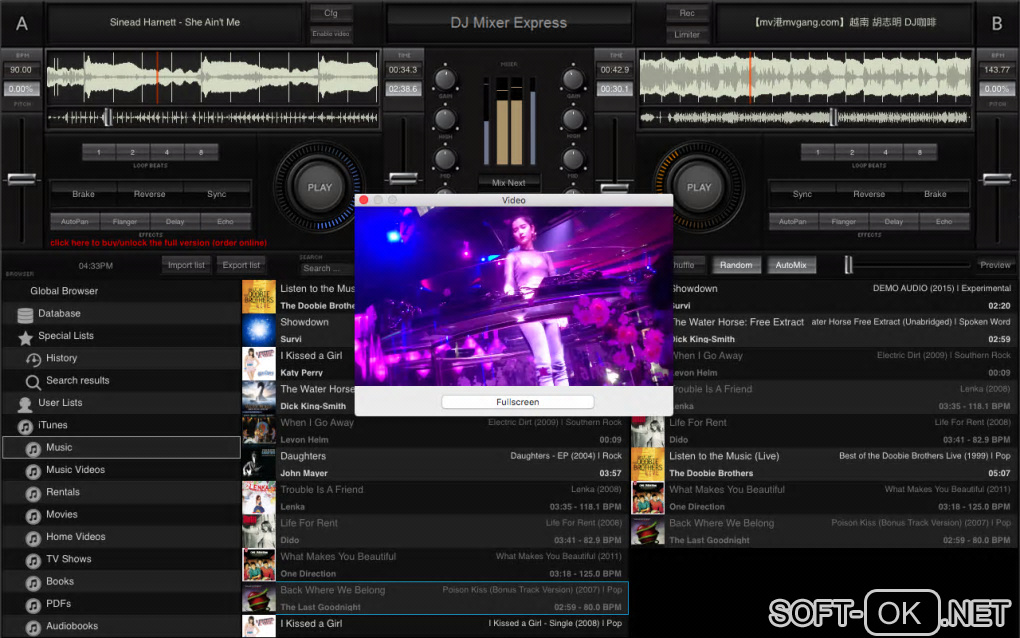
Task: Open History clock icon
Action: (x=33, y=360)
